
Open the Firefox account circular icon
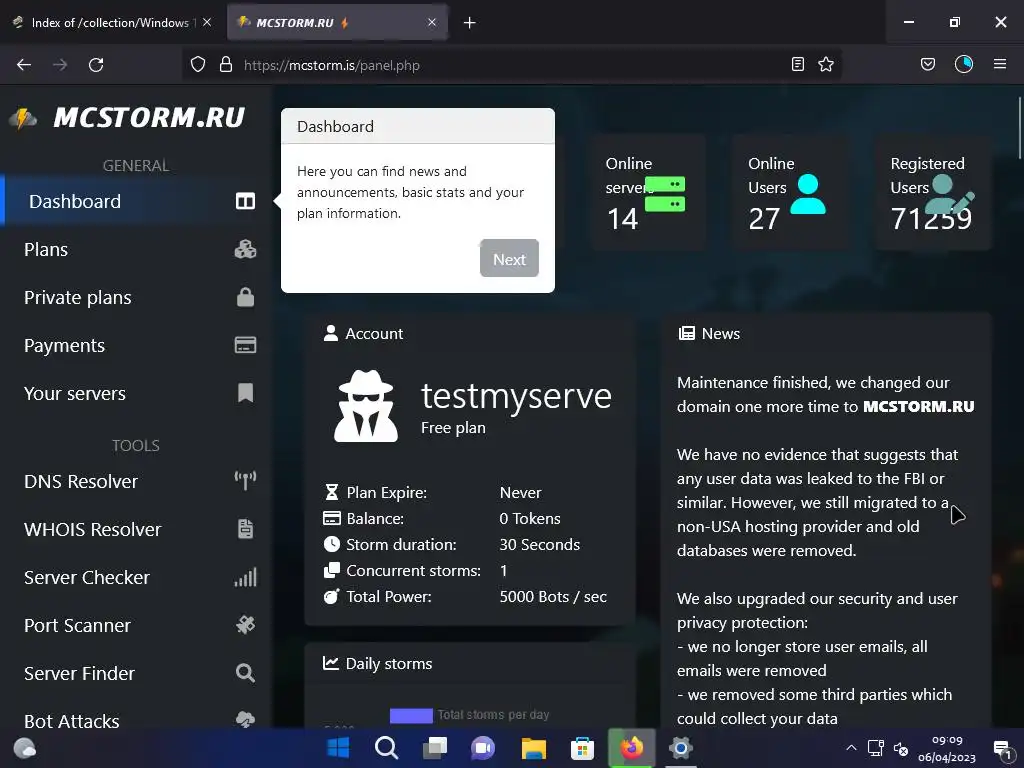click(x=964, y=64)
